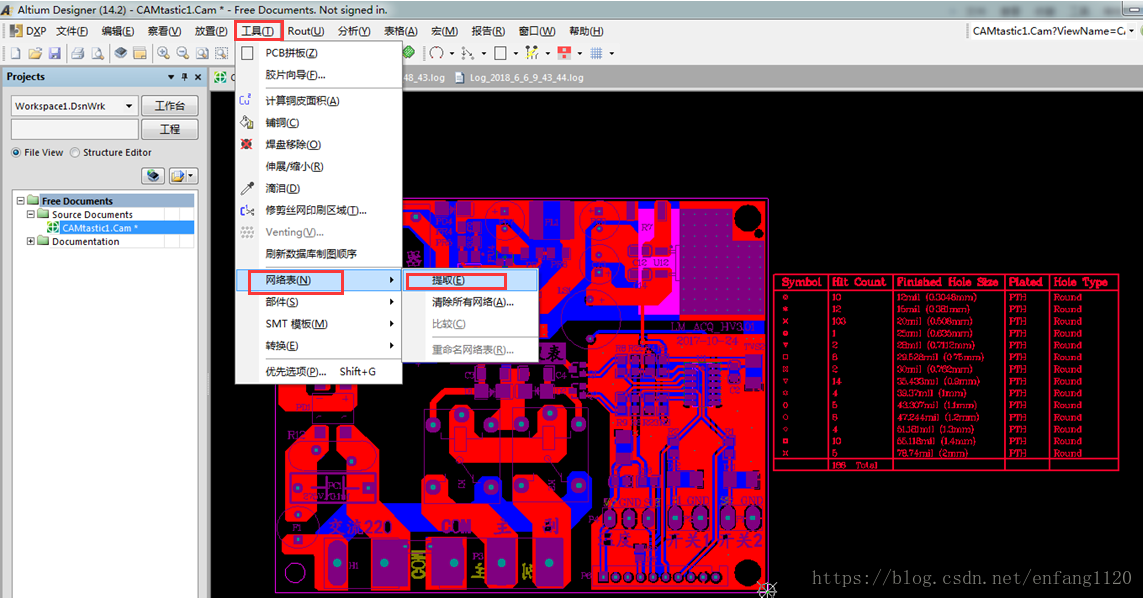Click the Zoom selected area icon
Viewport: 1143px width, 598px height.
click(x=222, y=53)
